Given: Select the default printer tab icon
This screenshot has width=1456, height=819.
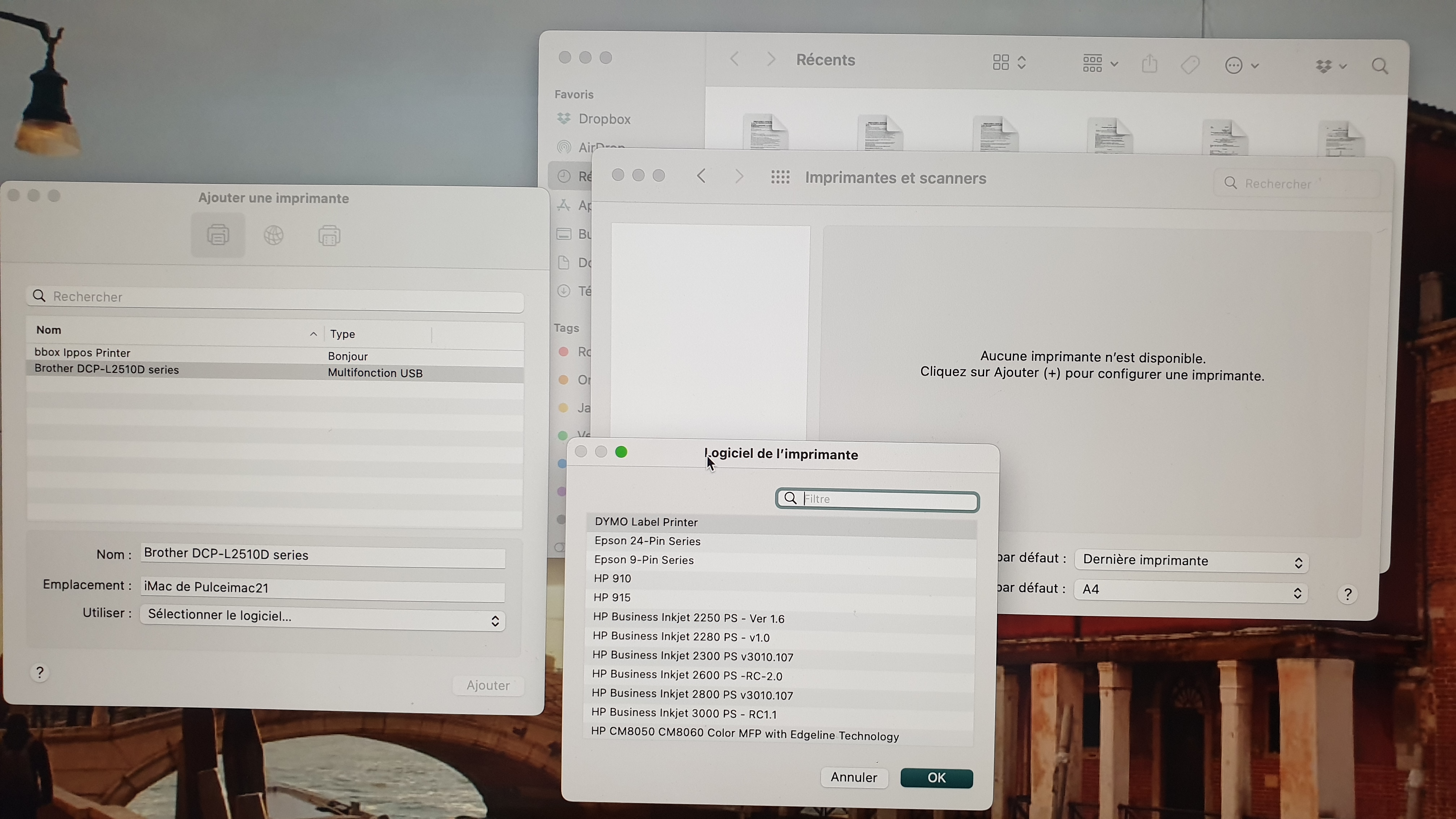Looking at the screenshot, I should (x=218, y=235).
